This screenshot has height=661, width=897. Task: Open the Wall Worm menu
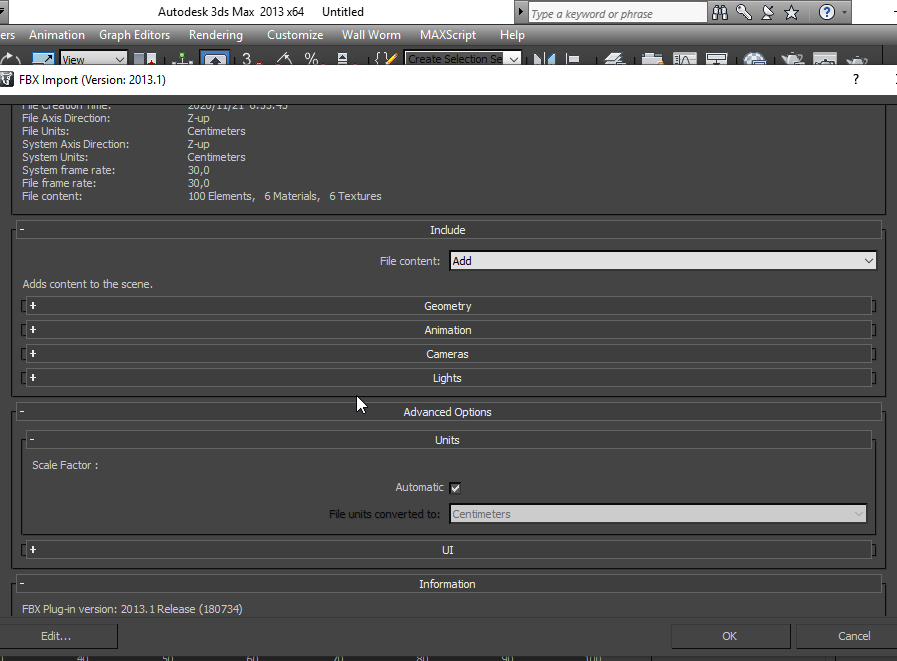click(x=371, y=35)
